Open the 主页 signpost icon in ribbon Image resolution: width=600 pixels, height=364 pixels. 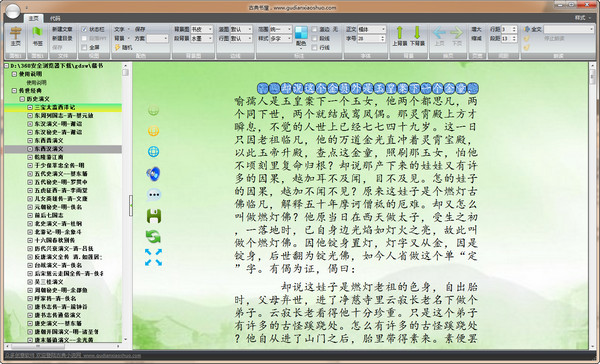point(15,36)
